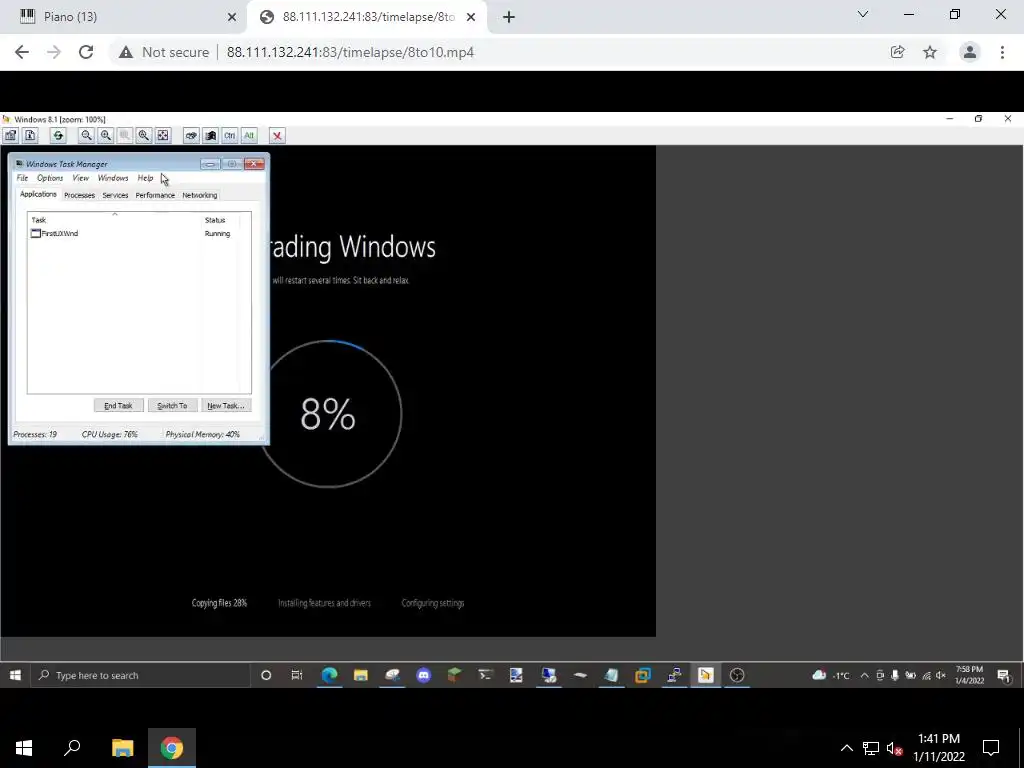
Task: Open the Chrome three-dot menu
Action: click(1002, 52)
